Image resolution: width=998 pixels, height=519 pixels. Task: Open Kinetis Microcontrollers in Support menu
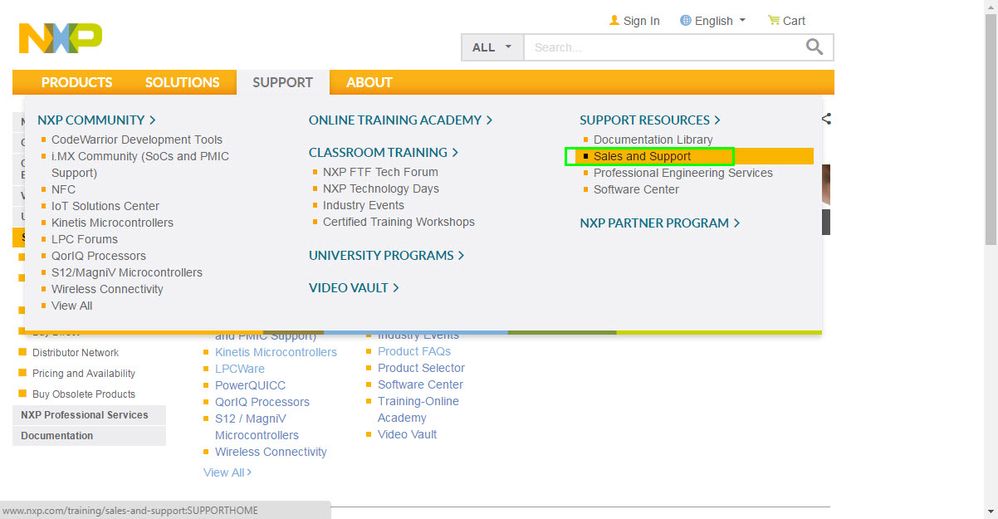pos(112,222)
